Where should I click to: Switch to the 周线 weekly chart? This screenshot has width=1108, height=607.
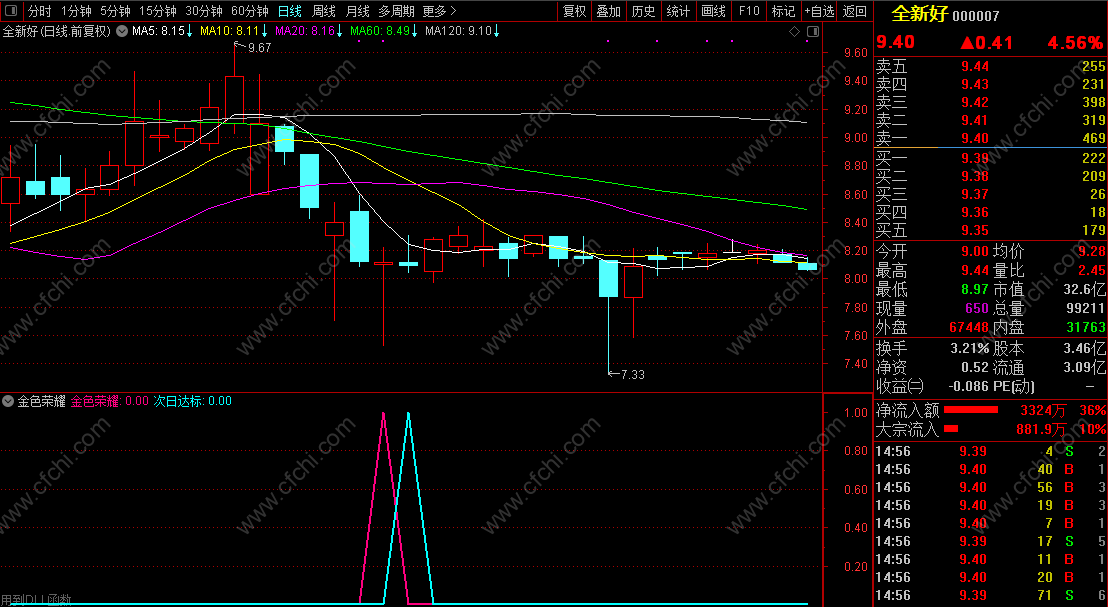point(324,11)
